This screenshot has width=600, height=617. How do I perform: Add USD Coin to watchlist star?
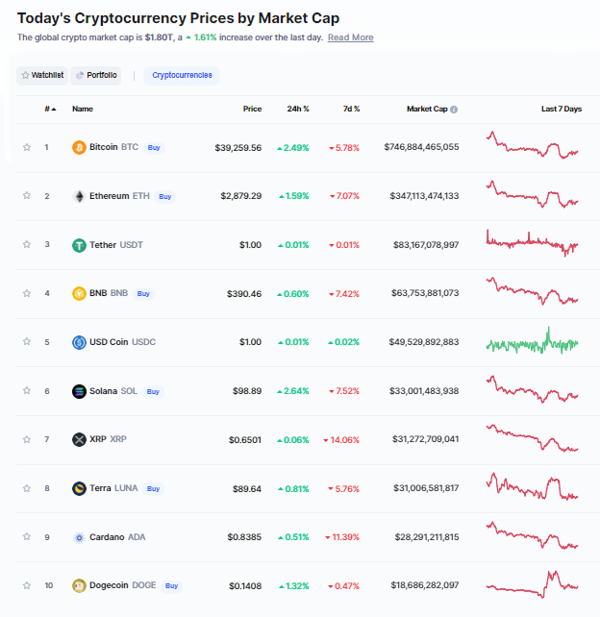(x=27, y=342)
